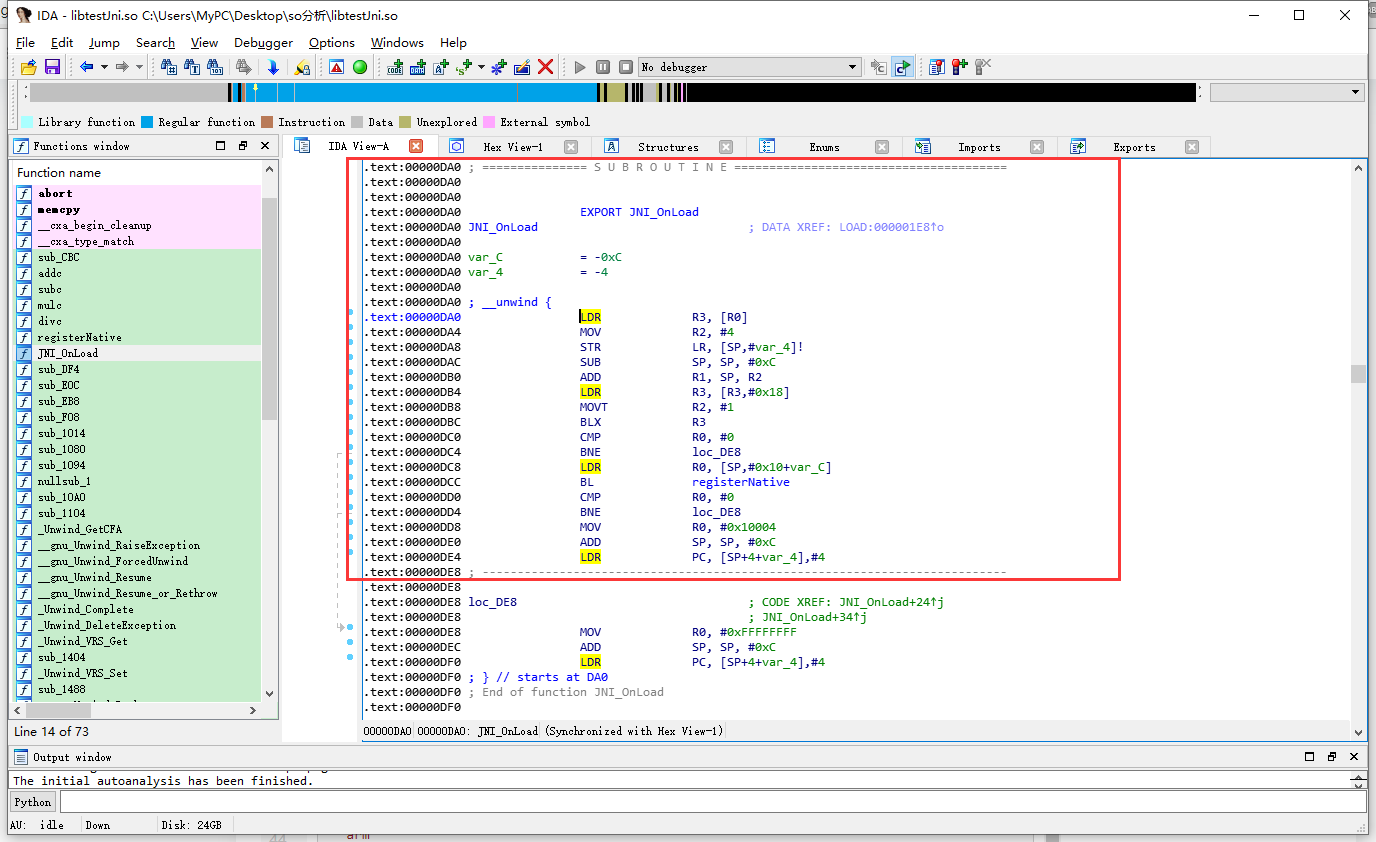
Task: Close the Hex View-1 tab
Action: [x=571, y=147]
